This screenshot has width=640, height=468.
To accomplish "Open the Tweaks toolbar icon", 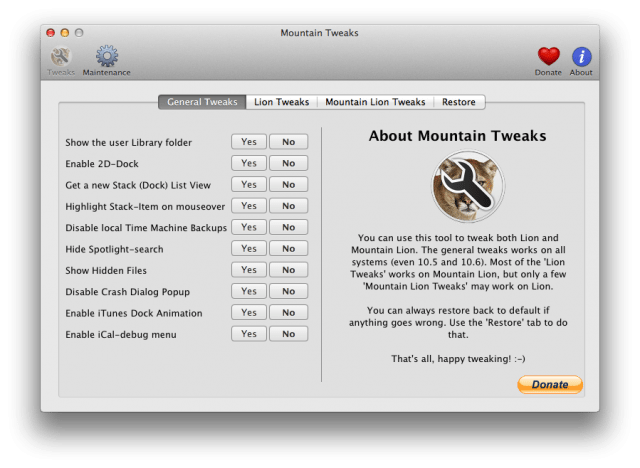I will coord(61,56).
